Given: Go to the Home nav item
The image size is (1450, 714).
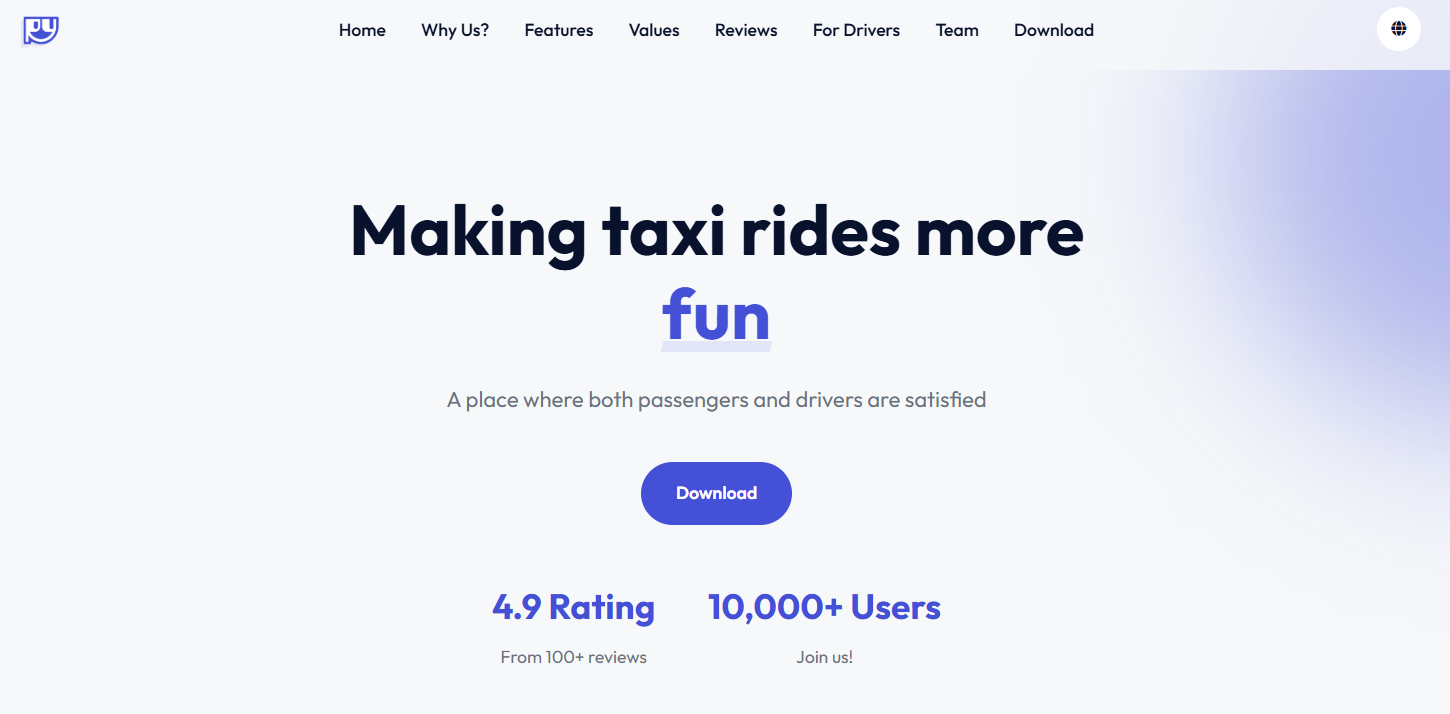Looking at the screenshot, I should 362,30.
